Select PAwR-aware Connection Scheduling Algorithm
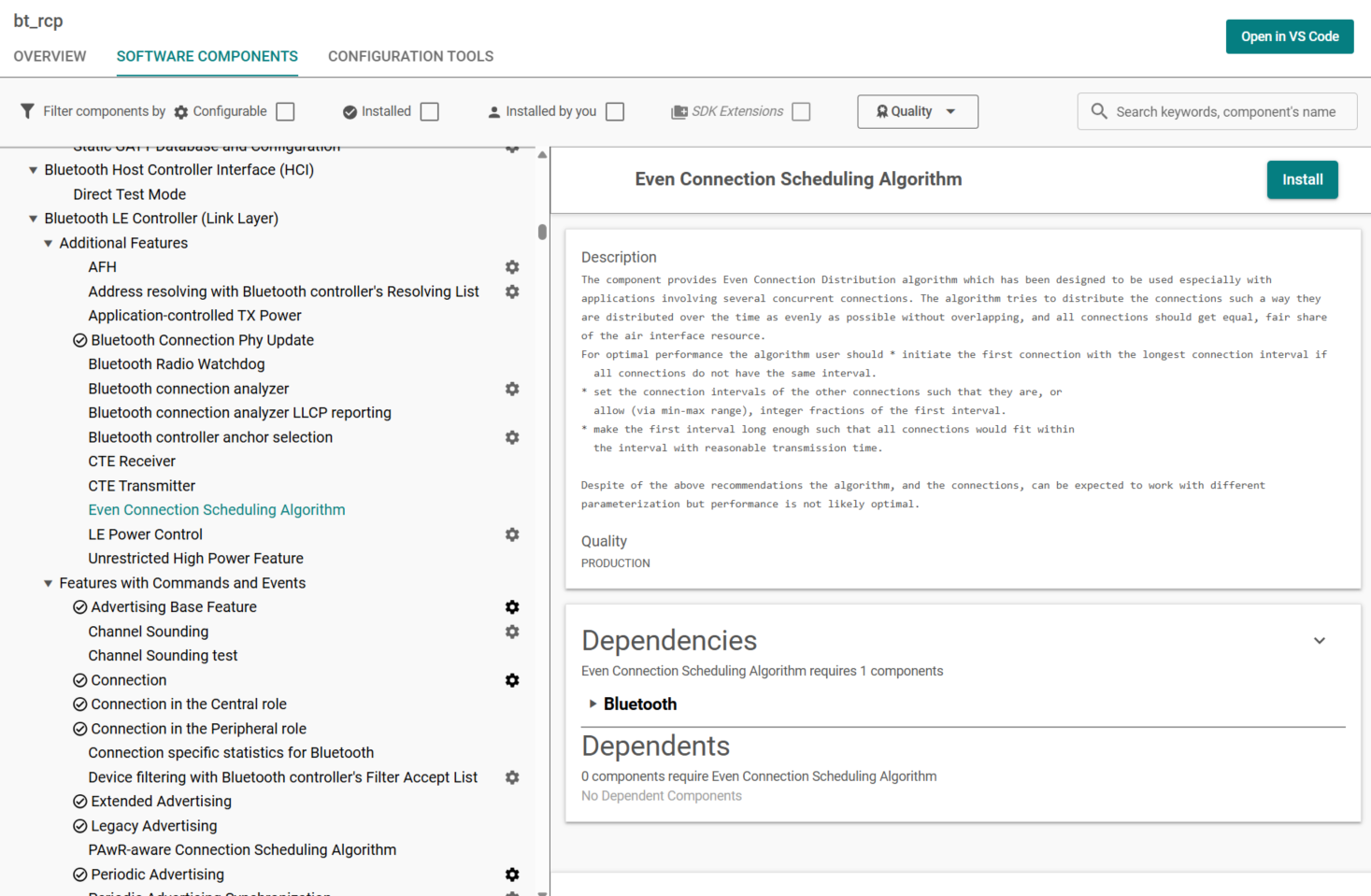 coord(242,850)
